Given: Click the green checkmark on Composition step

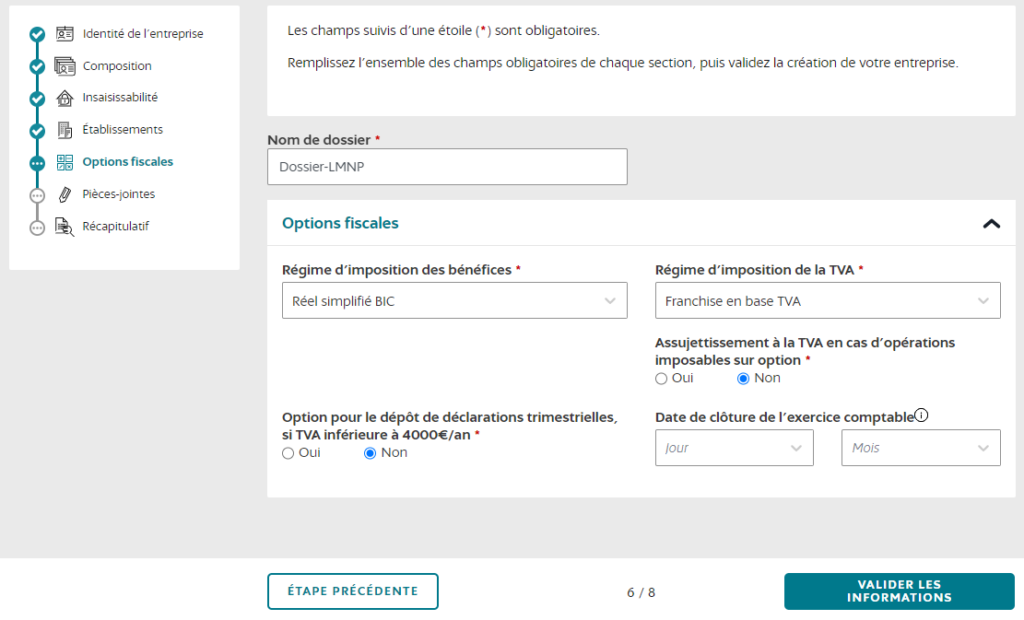Looking at the screenshot, I should click(x=37, y=65).
